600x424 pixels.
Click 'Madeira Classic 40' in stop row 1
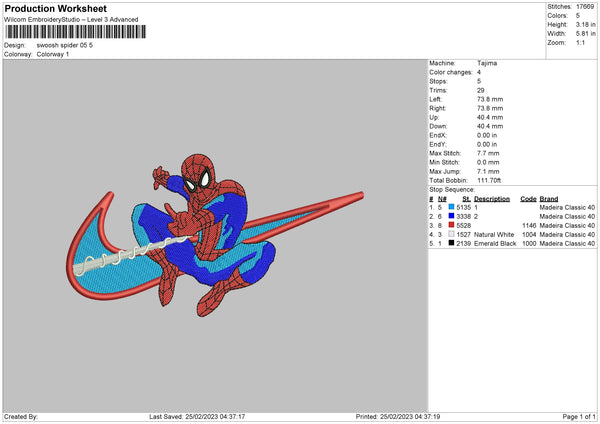567,207
